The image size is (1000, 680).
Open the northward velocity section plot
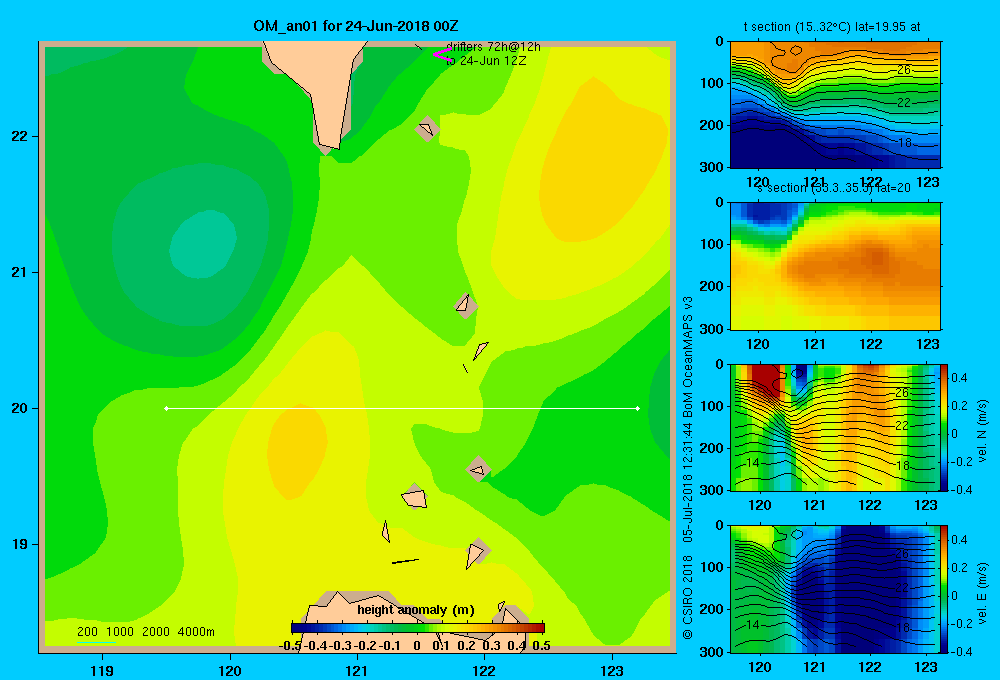[835, 427]
